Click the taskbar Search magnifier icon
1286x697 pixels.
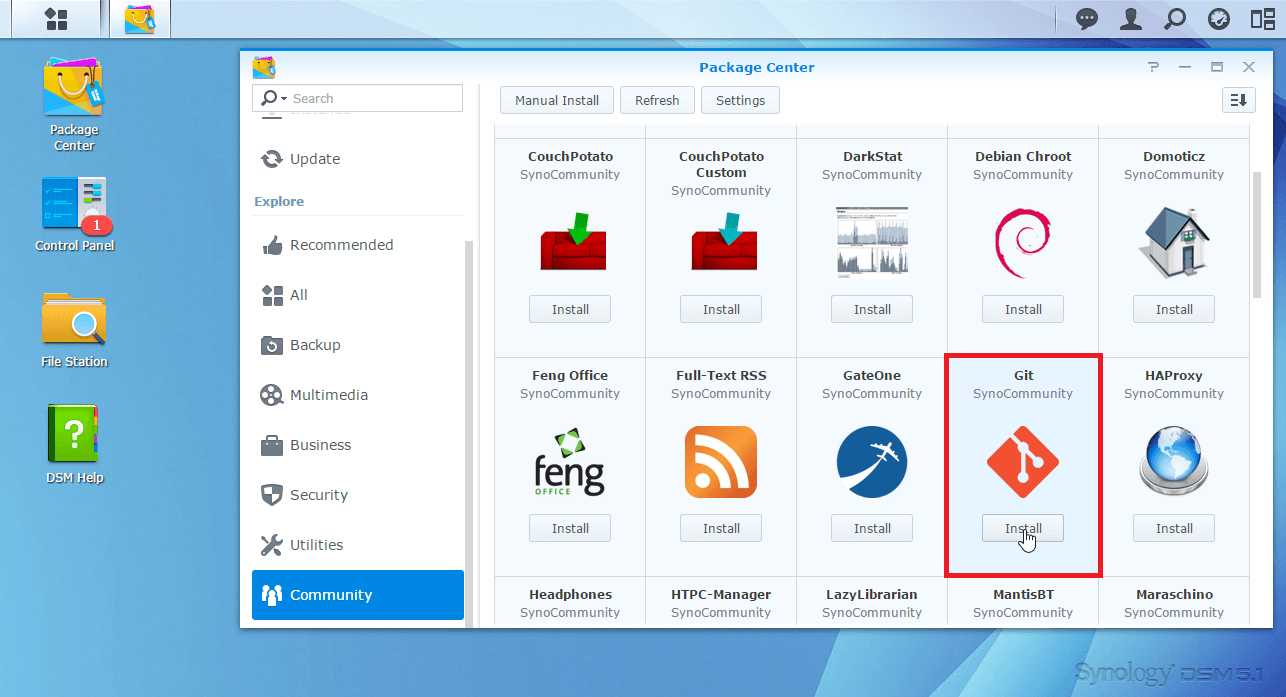click(1175, 19)
